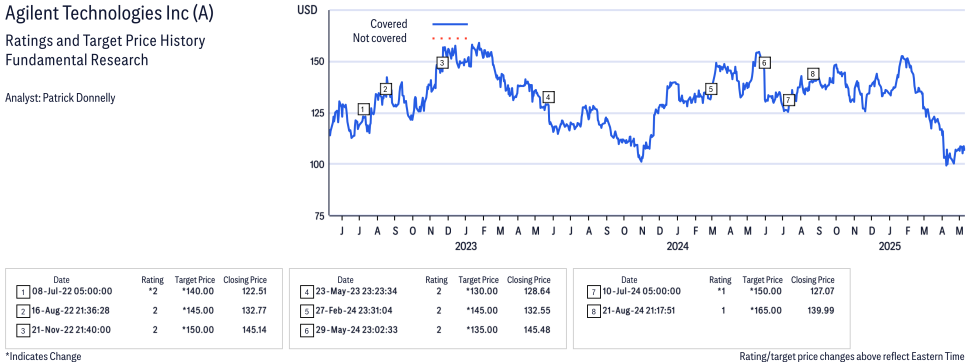The height and width of the screenshot is (362, 975).
Task: Click the blue Covered legend line
Action: [x=450, y=24]
